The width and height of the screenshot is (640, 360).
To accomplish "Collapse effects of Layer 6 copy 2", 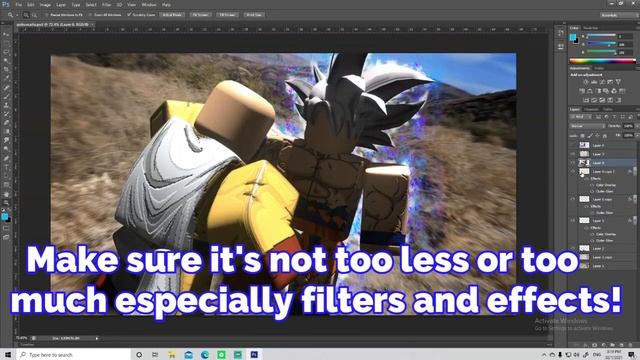I will tap(635, 171).
